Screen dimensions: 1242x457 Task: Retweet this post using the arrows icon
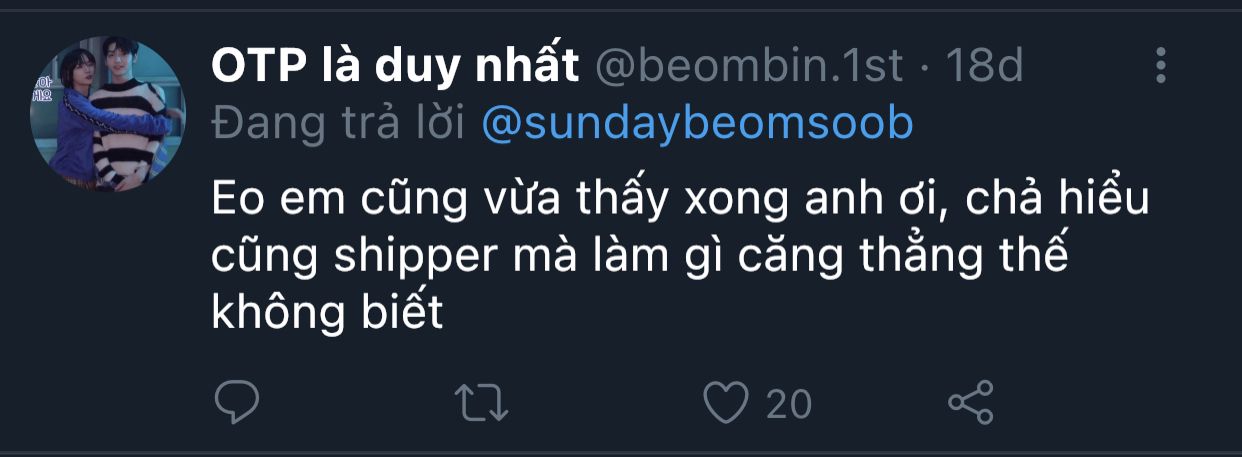coord(482,402)
